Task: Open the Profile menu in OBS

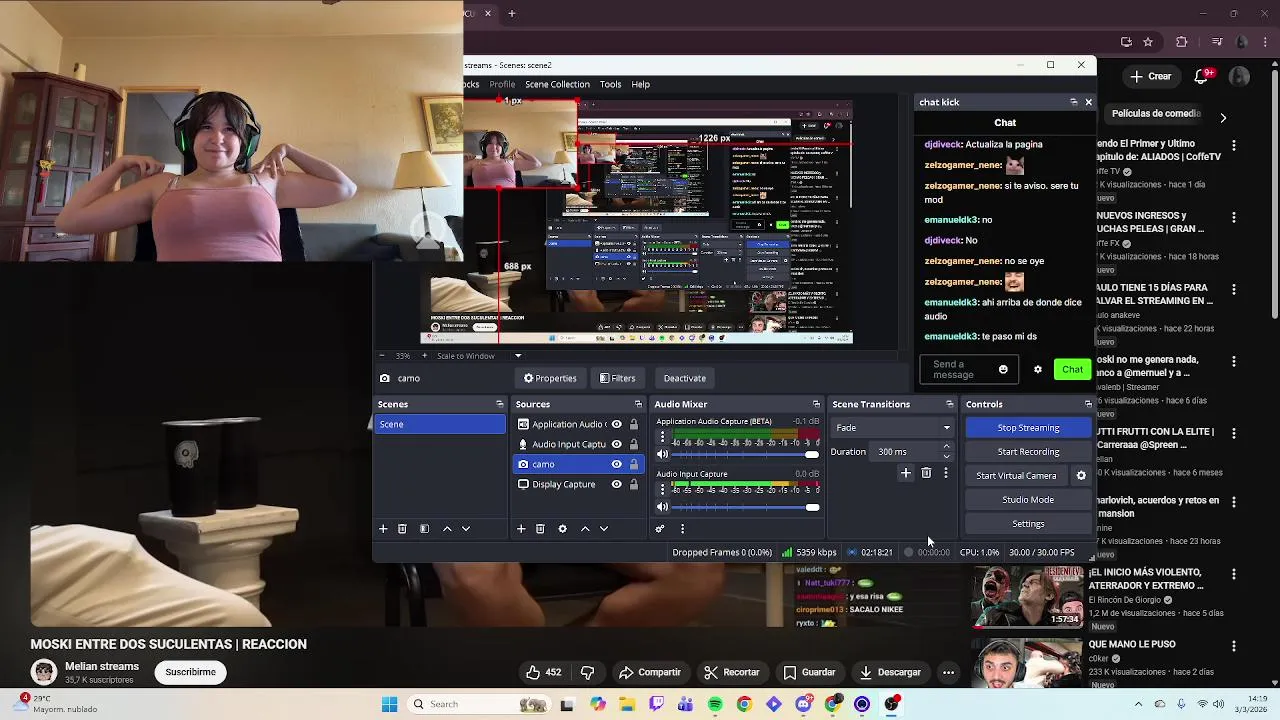Action: point(502,84)
